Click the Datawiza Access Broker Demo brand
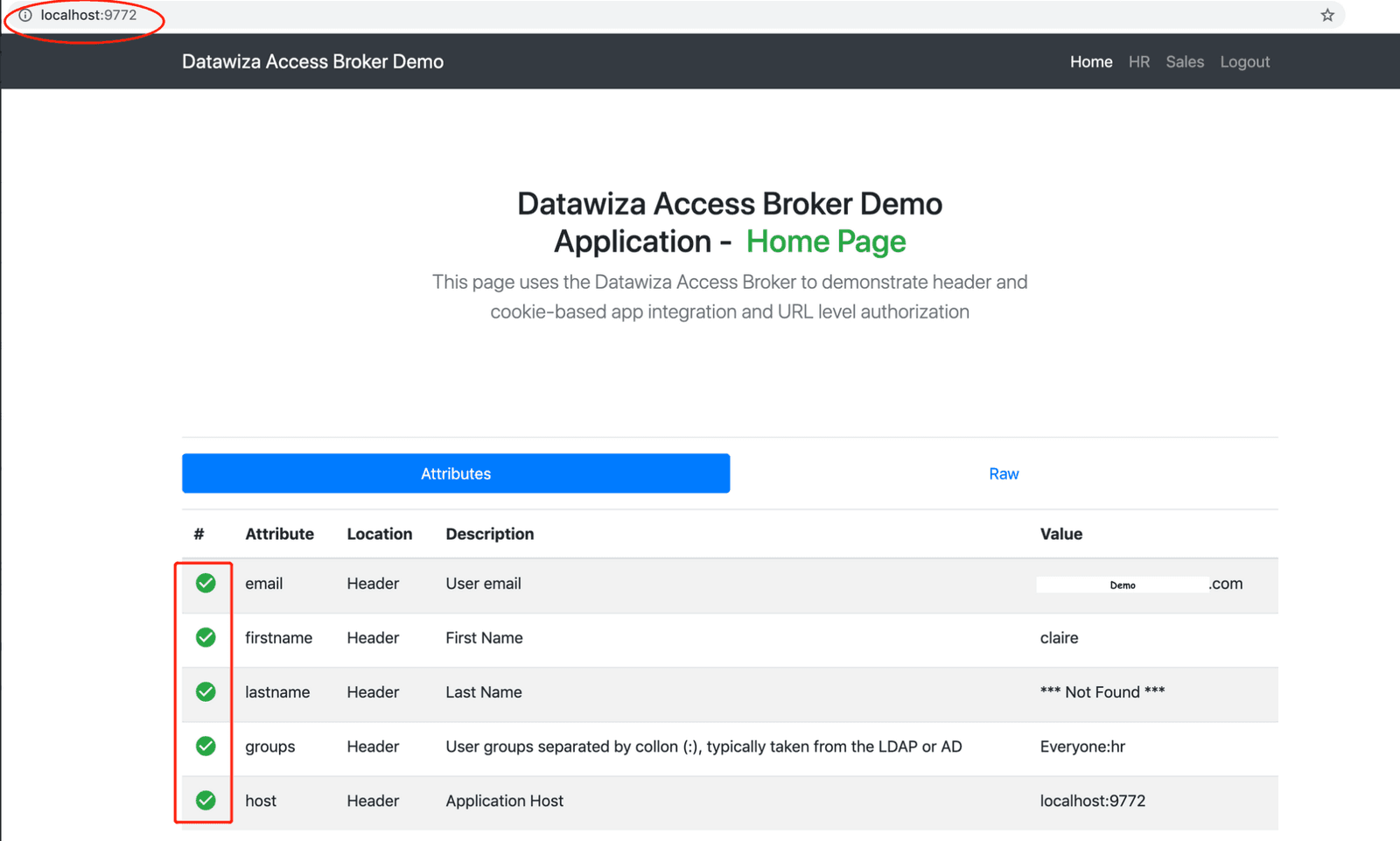The height and width of the screenshot is (841, 1400). click(312, 62)
